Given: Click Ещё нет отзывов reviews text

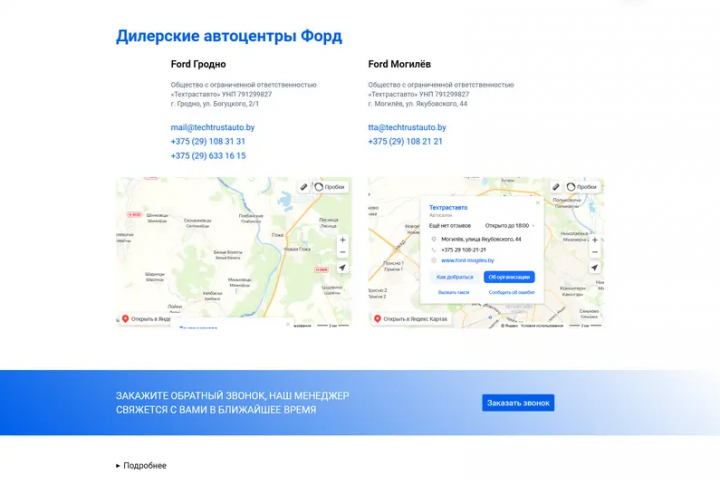Looking at the screenshot, I should [x=450, y=226].
